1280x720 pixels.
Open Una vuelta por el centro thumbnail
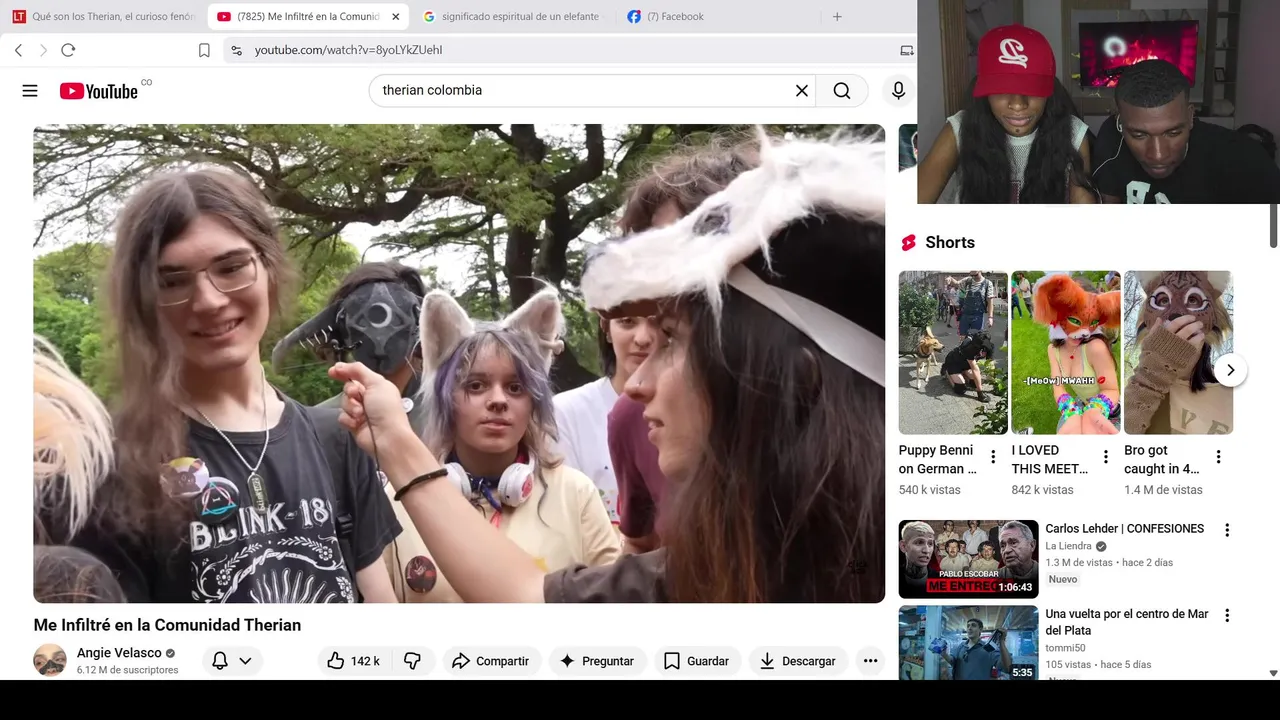pyautogui.click(x=968, y=644)
